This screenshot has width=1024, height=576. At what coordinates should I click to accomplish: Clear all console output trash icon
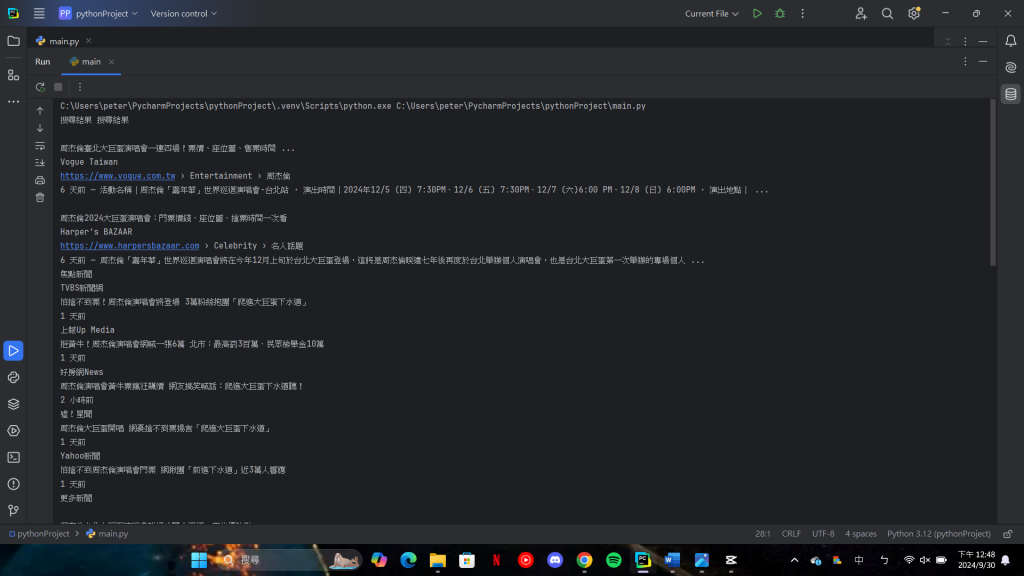click(x=40, y=197)
